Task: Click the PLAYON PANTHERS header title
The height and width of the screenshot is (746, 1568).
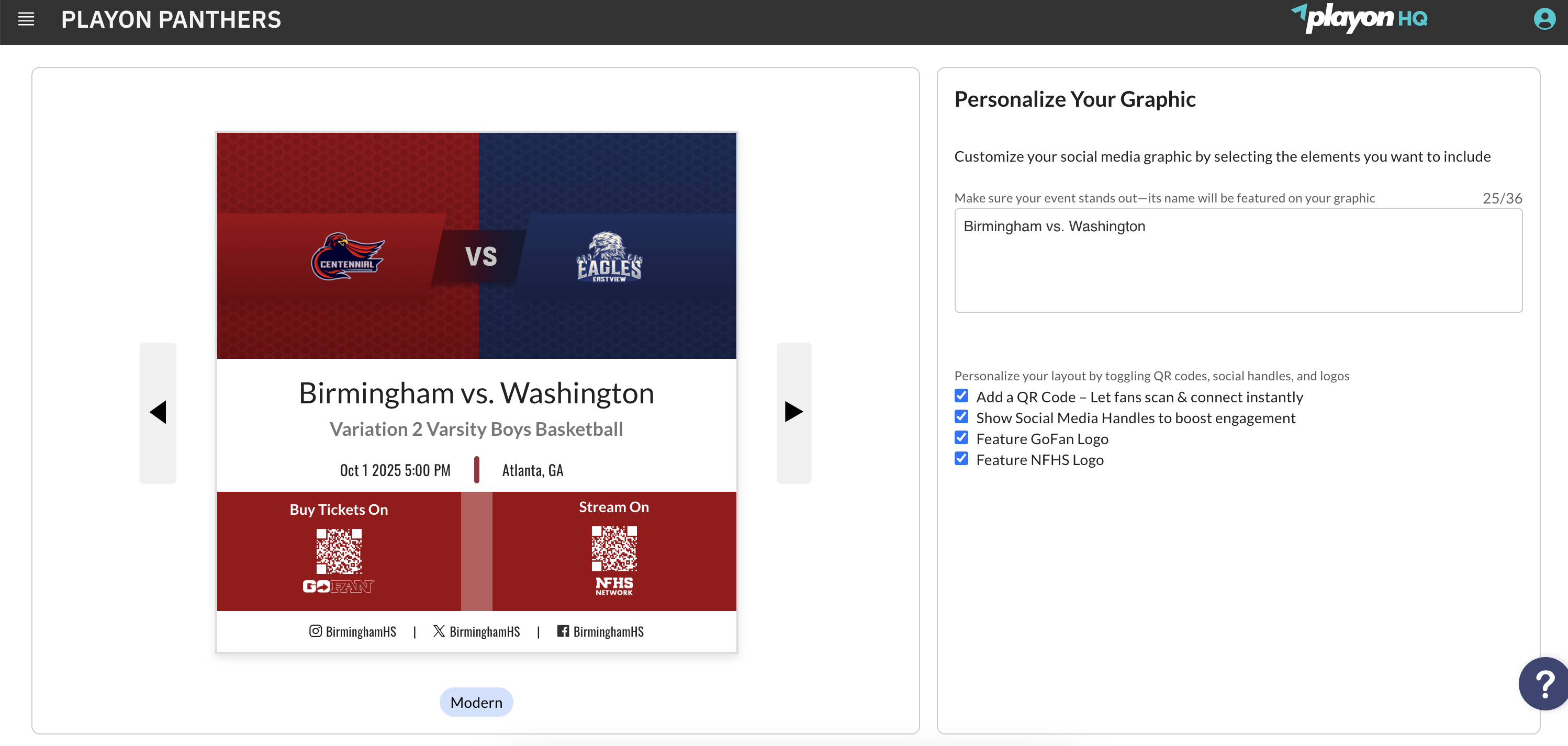Action: 171,19
